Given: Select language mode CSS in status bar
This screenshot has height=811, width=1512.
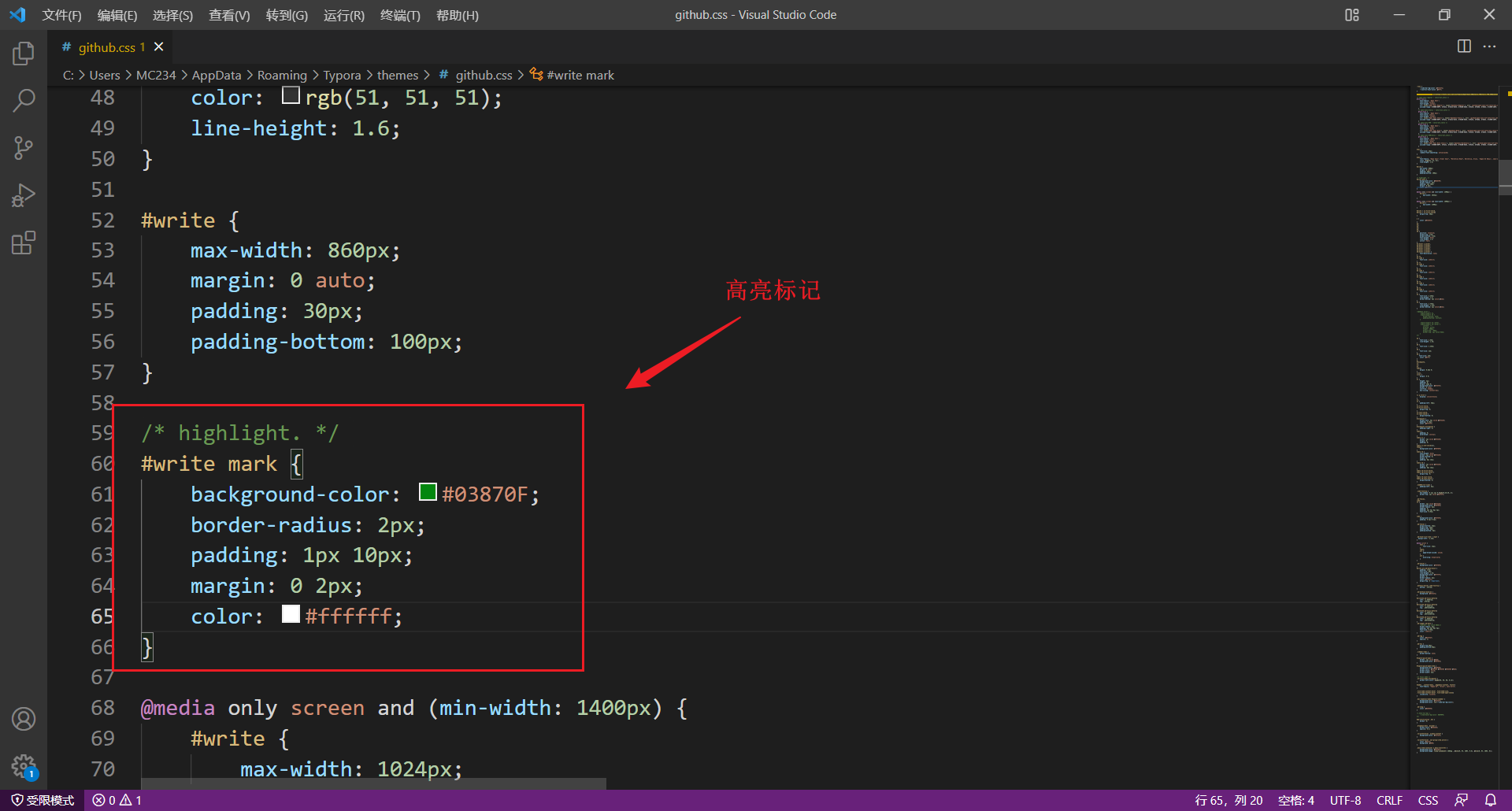Looking at the screenshot, I should pos(1428,800).
